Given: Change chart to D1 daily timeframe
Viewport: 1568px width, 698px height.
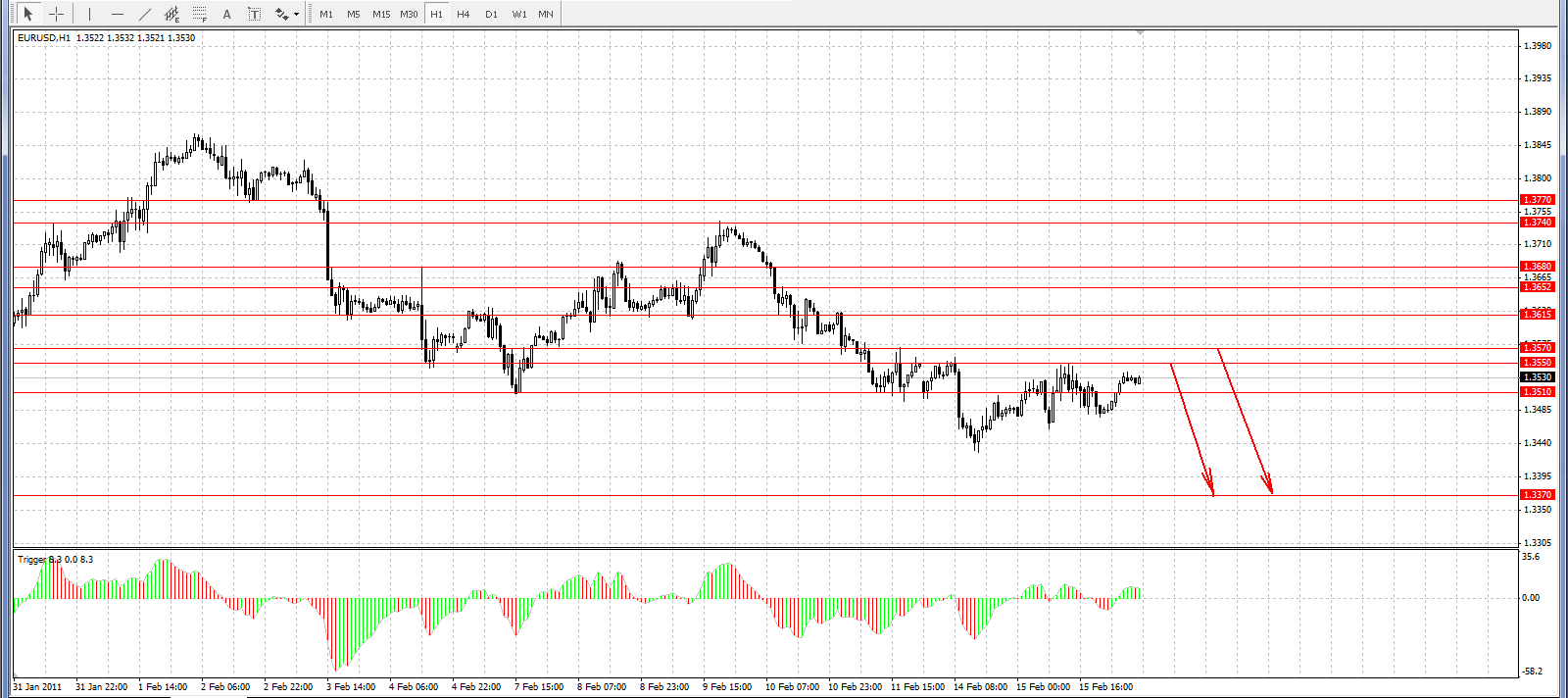Looking at the screenshot, I should click(x=491, y=14).
